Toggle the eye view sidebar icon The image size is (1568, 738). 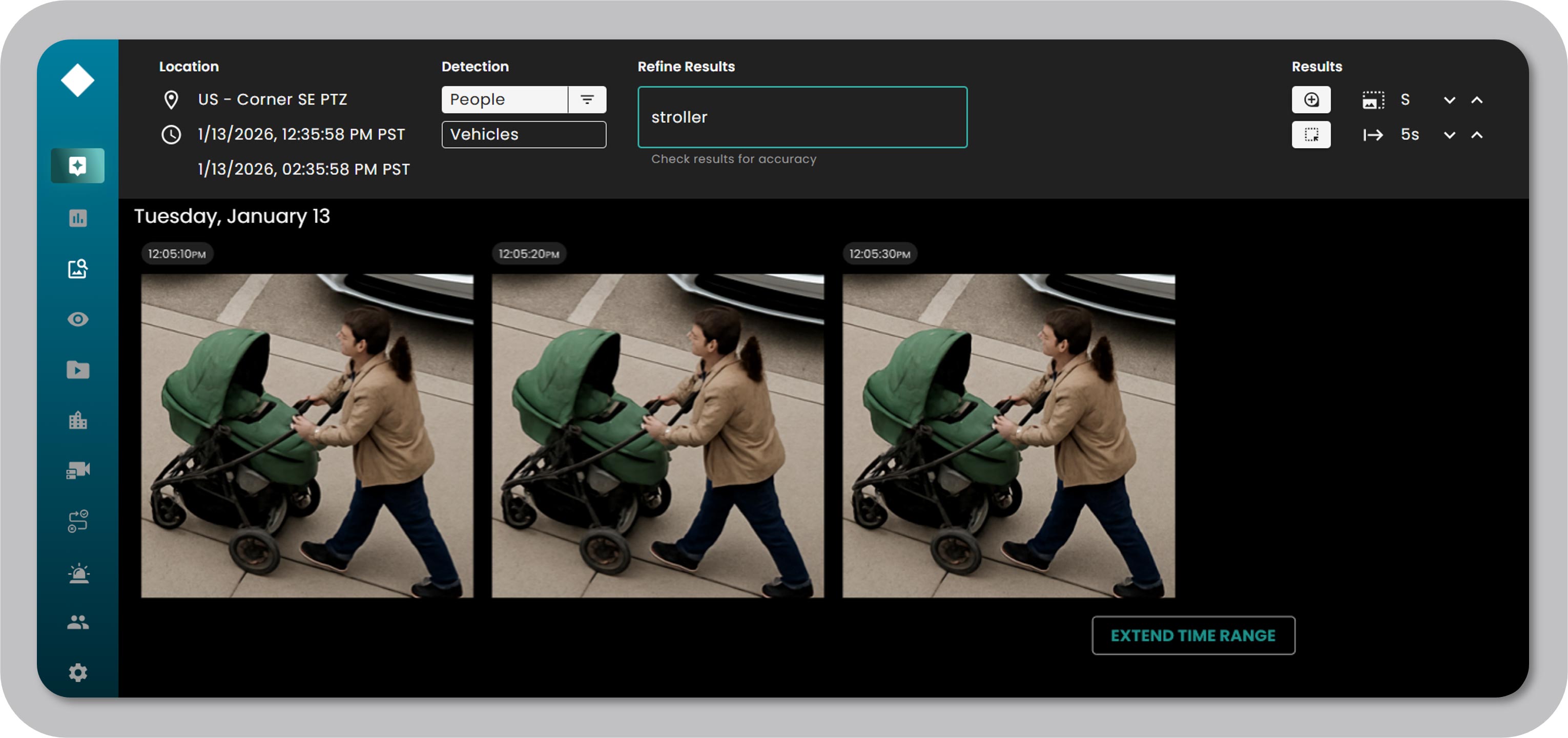point(77,319)
